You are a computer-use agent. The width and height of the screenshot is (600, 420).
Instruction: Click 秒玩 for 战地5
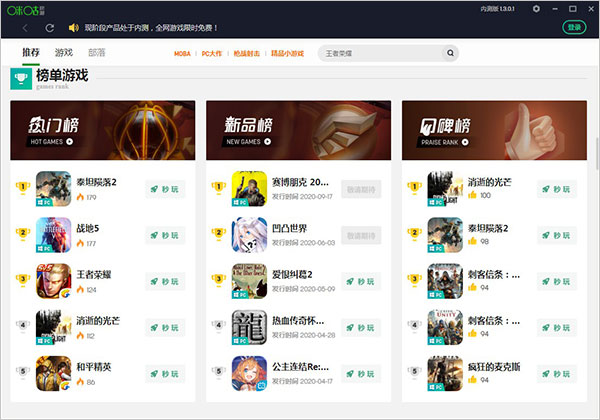tap(165, 235)
